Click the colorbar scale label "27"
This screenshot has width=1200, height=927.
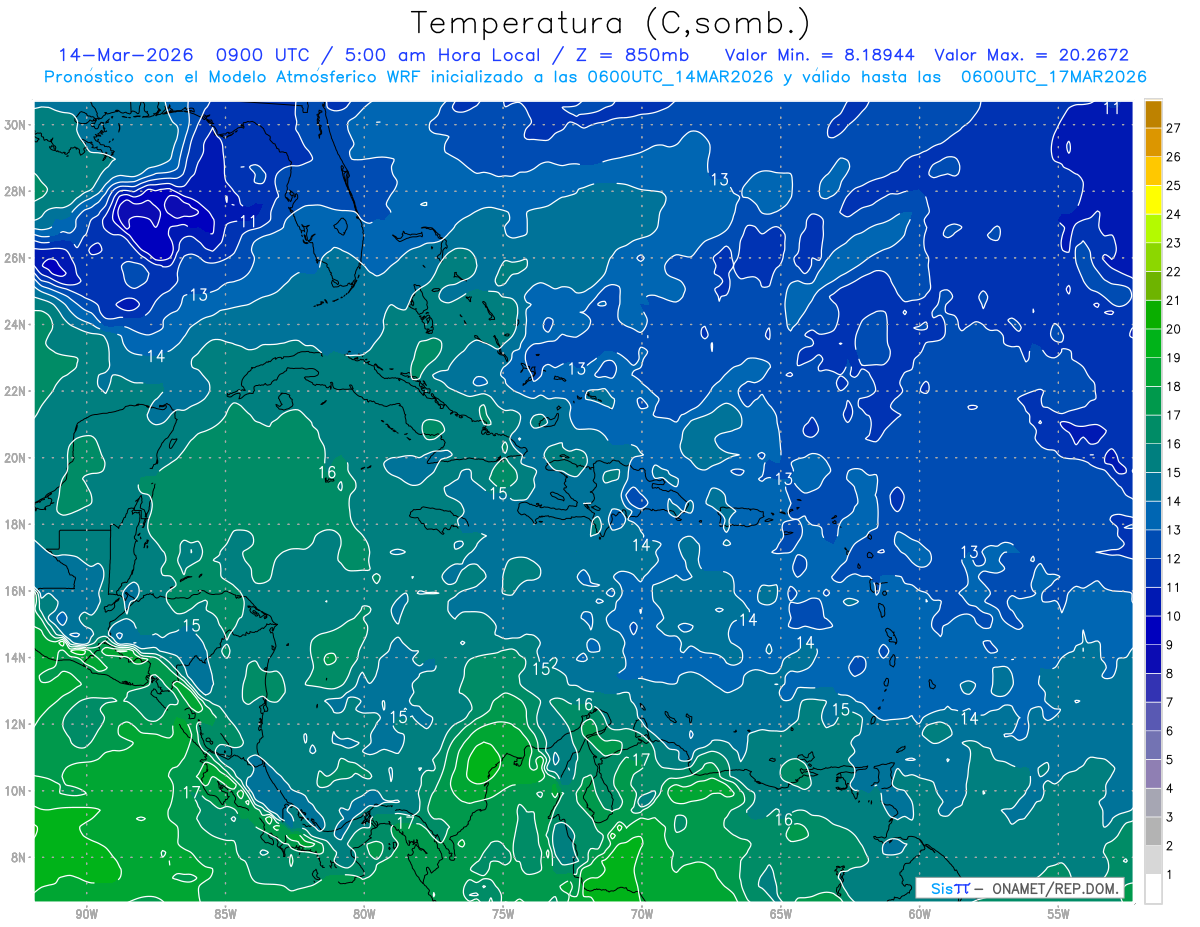pos(1174,128)
